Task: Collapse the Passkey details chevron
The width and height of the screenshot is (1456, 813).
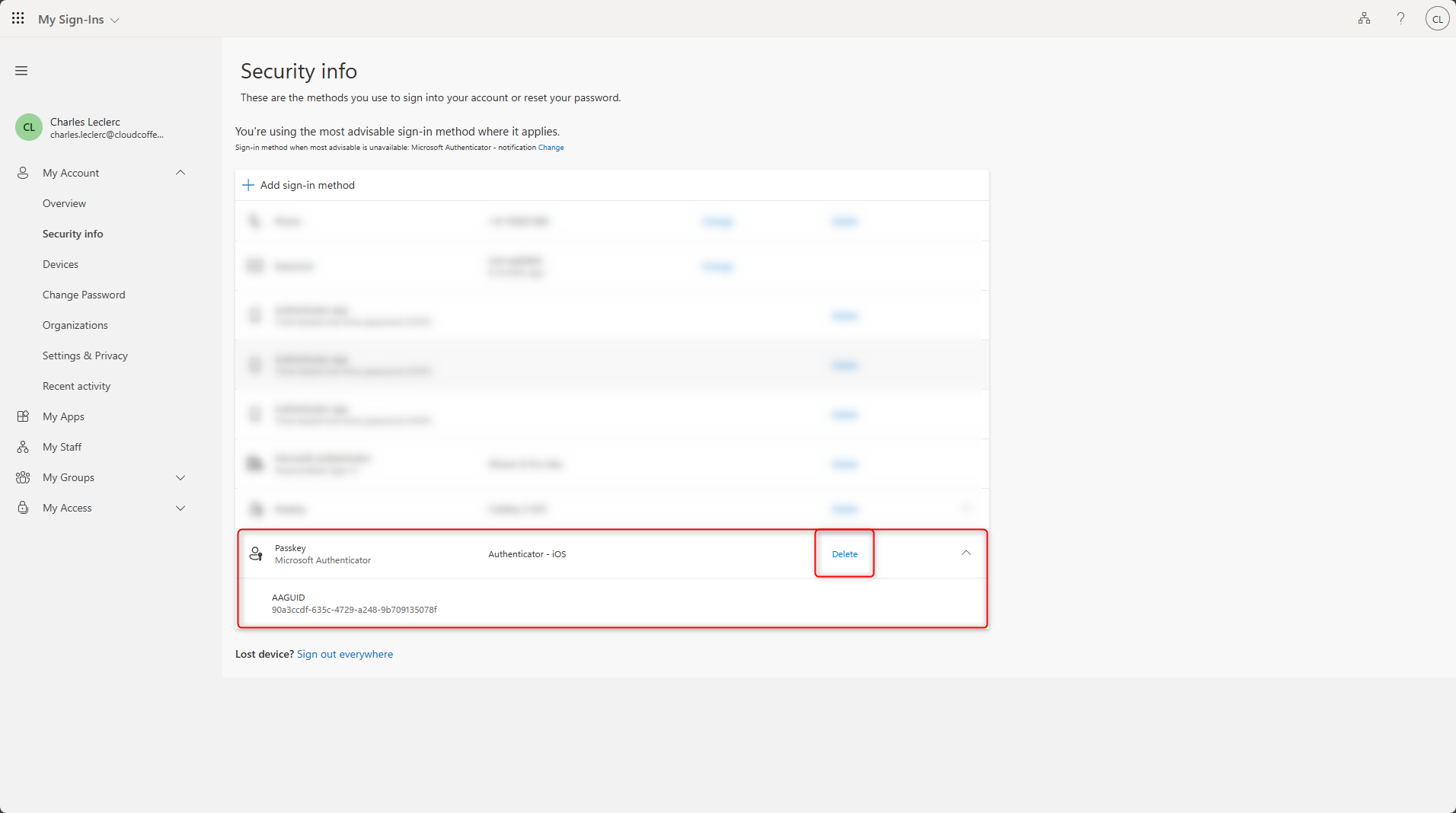Action: [966, 553]
